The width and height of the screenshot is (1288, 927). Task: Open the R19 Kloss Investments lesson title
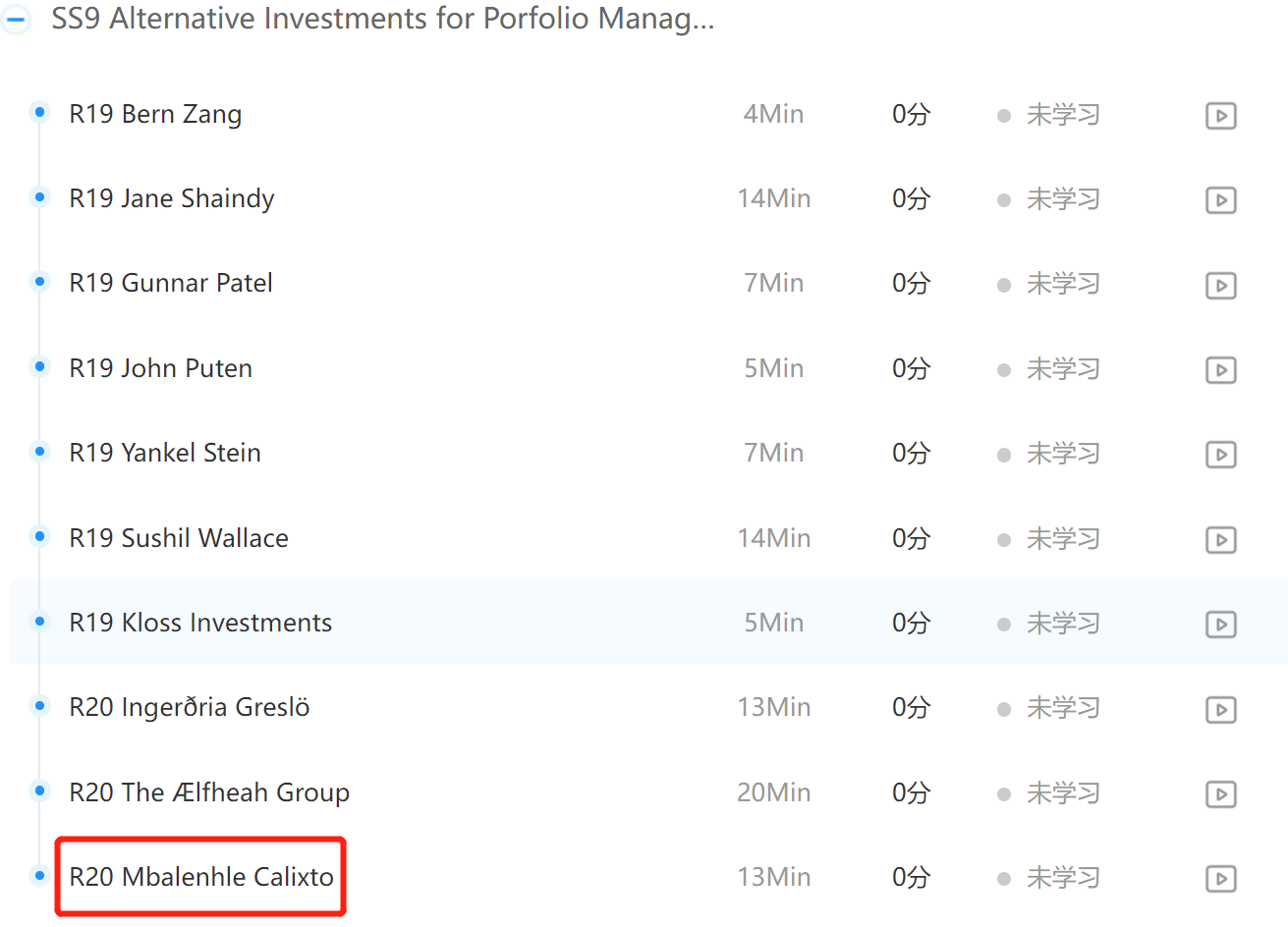click(x=200, y=623)
